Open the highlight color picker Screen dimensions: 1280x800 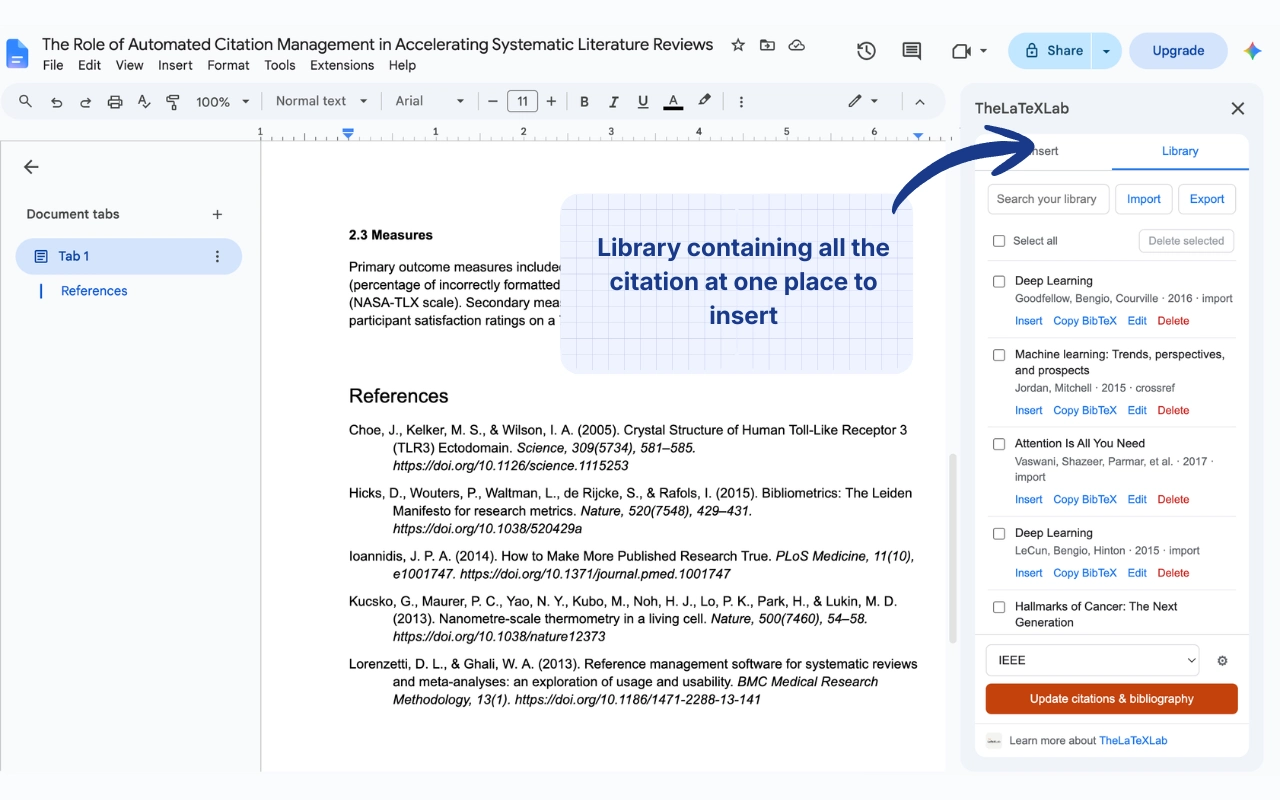click(705, 101)
